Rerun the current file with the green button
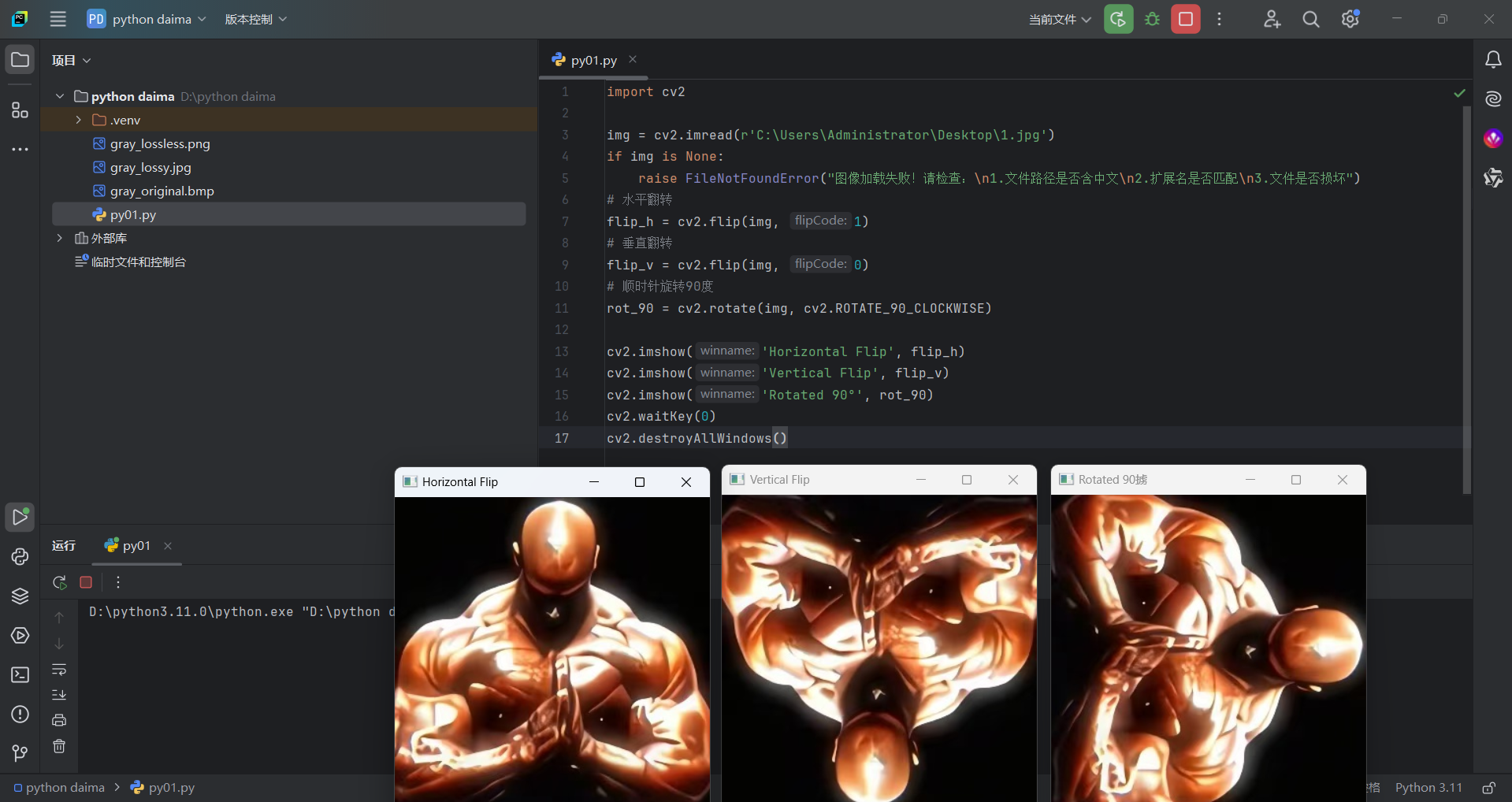Viewport: 1512px width, 802px height. pyautogui.click(x=1119, y=19)
